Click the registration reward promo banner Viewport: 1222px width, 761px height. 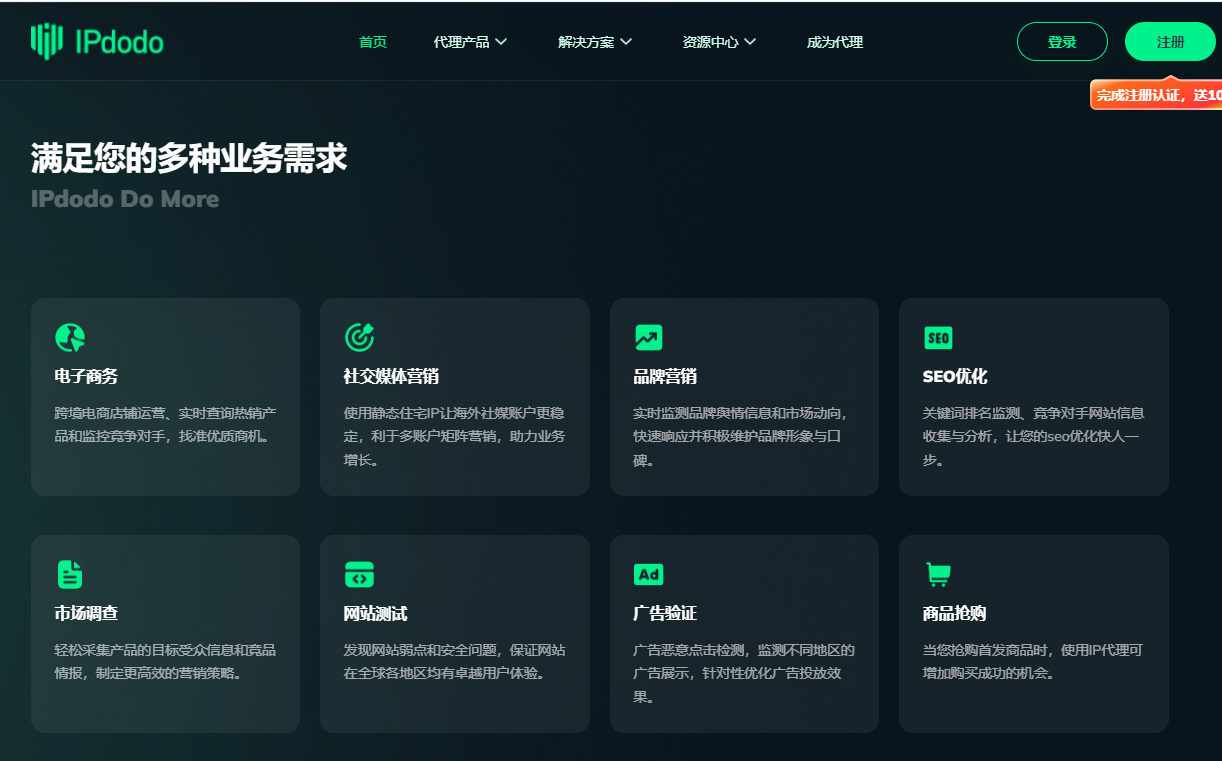coord(1160,93)
